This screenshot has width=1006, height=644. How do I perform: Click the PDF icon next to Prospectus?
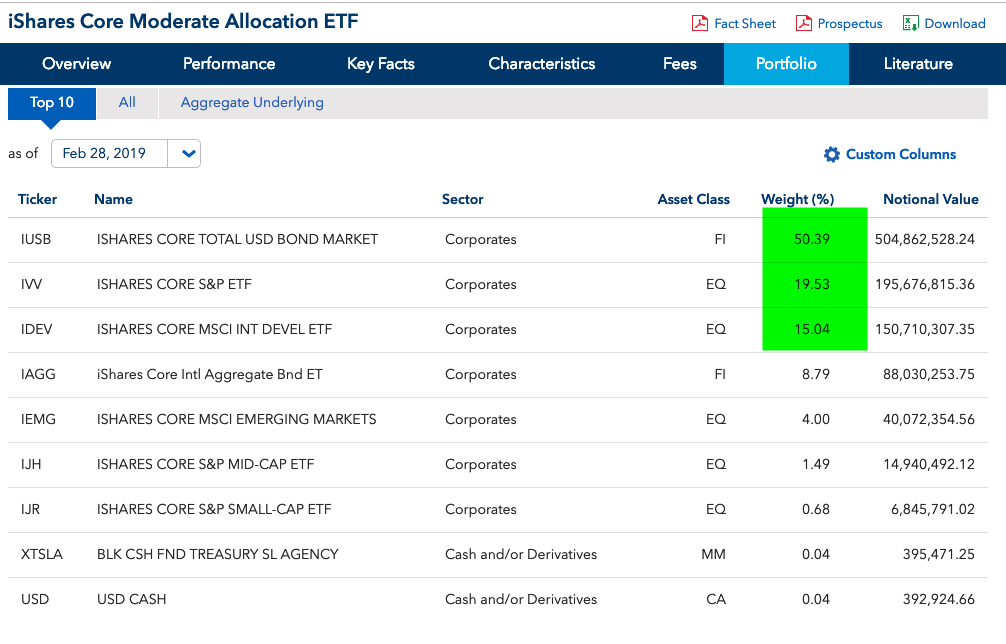tap(802, 22)
